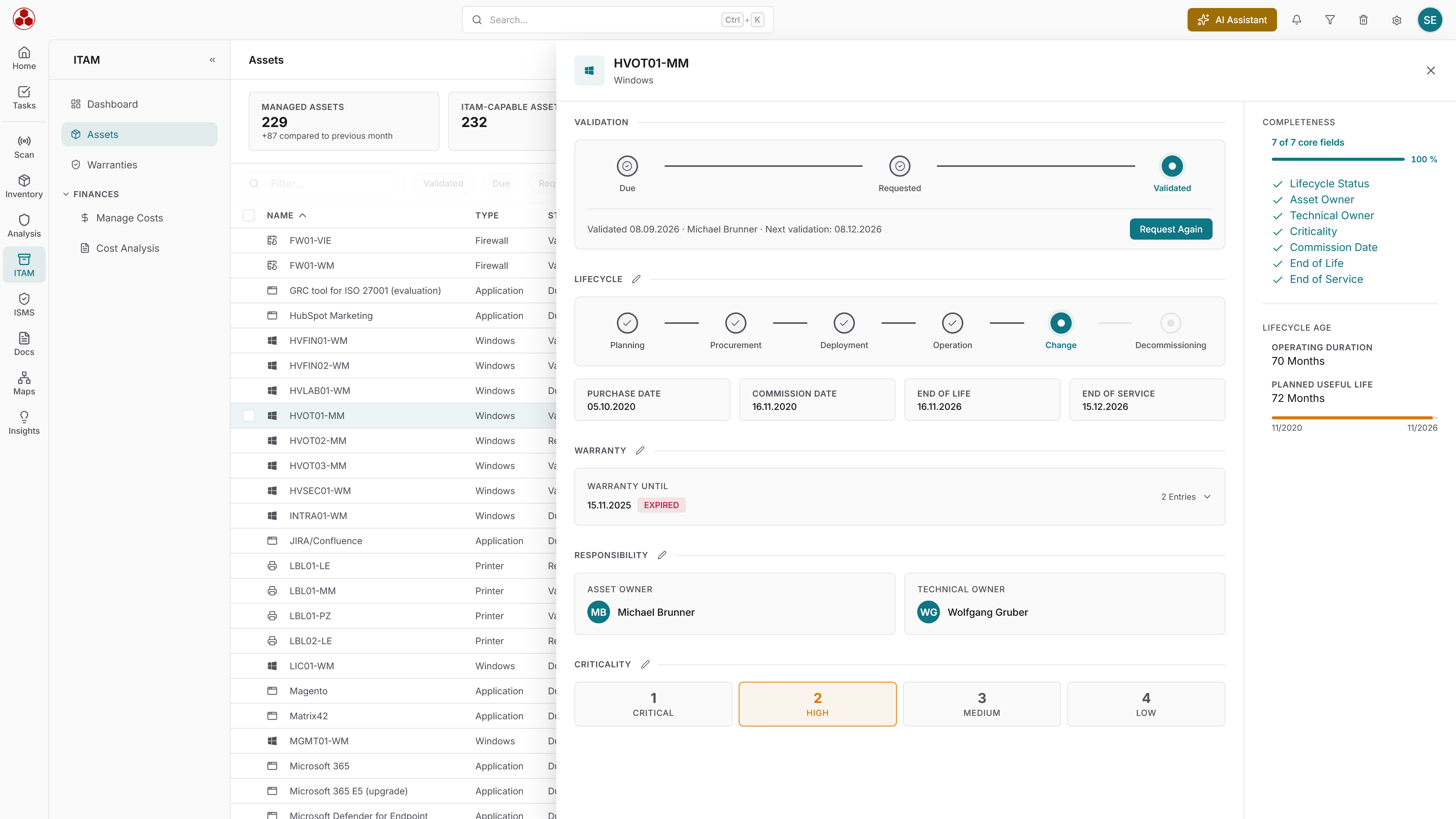Click the Decommissioning lifecycle stage marker

[1170, 323]
